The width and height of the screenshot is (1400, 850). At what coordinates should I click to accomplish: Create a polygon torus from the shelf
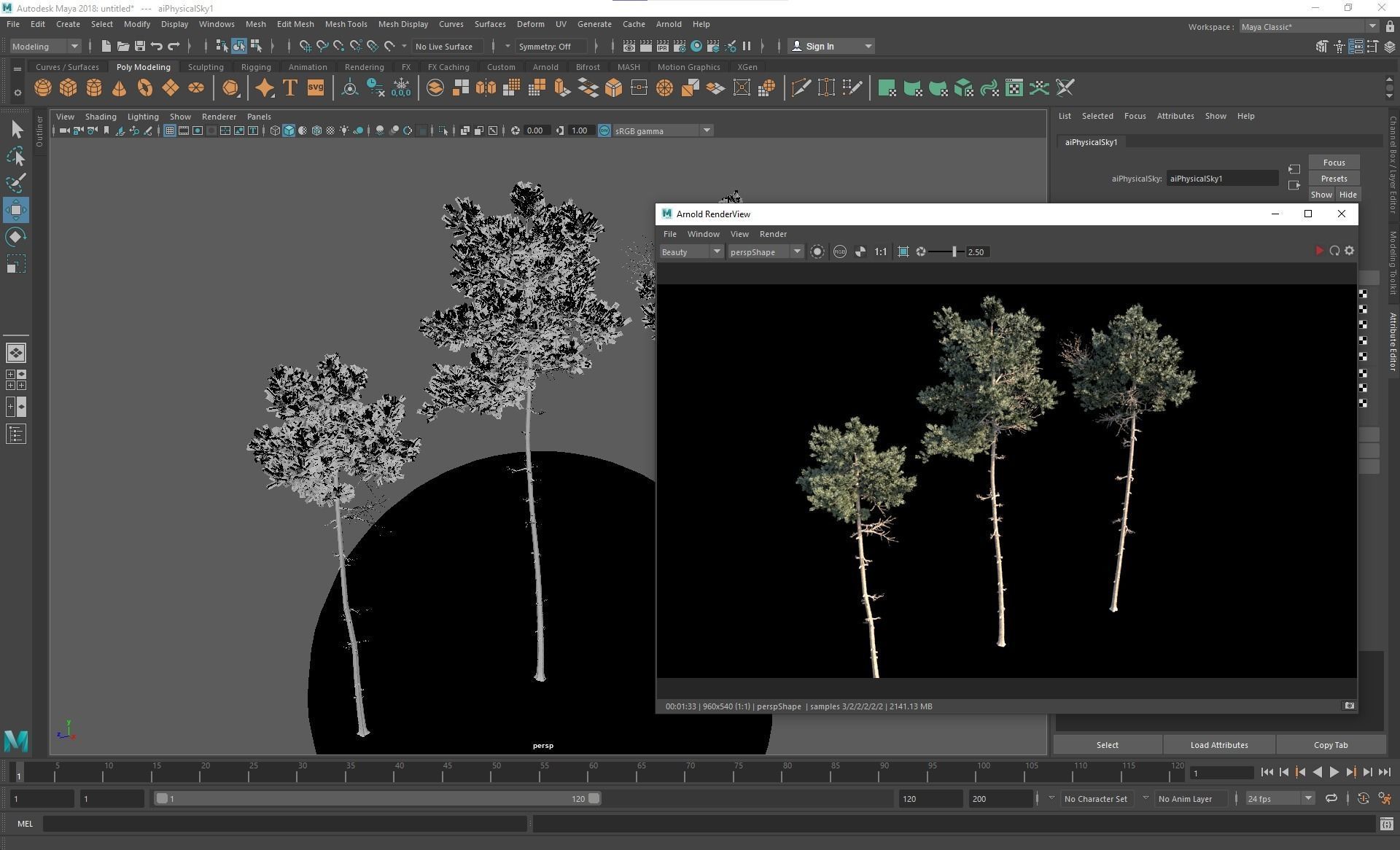pos(145,88)
